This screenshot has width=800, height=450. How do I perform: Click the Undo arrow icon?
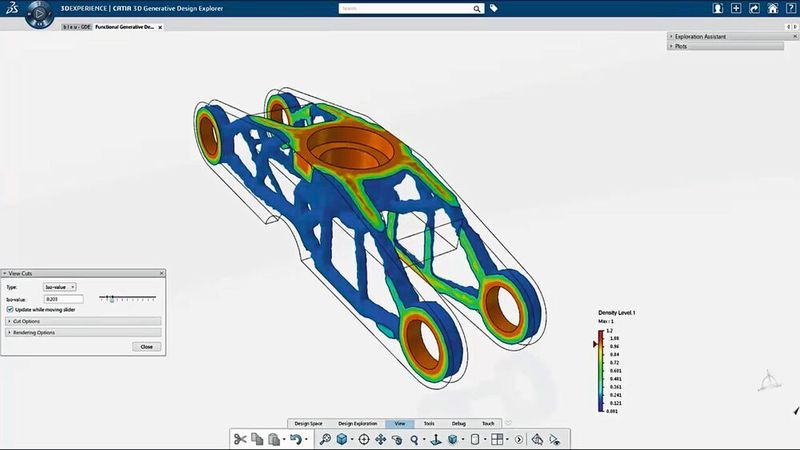[295, 439]
